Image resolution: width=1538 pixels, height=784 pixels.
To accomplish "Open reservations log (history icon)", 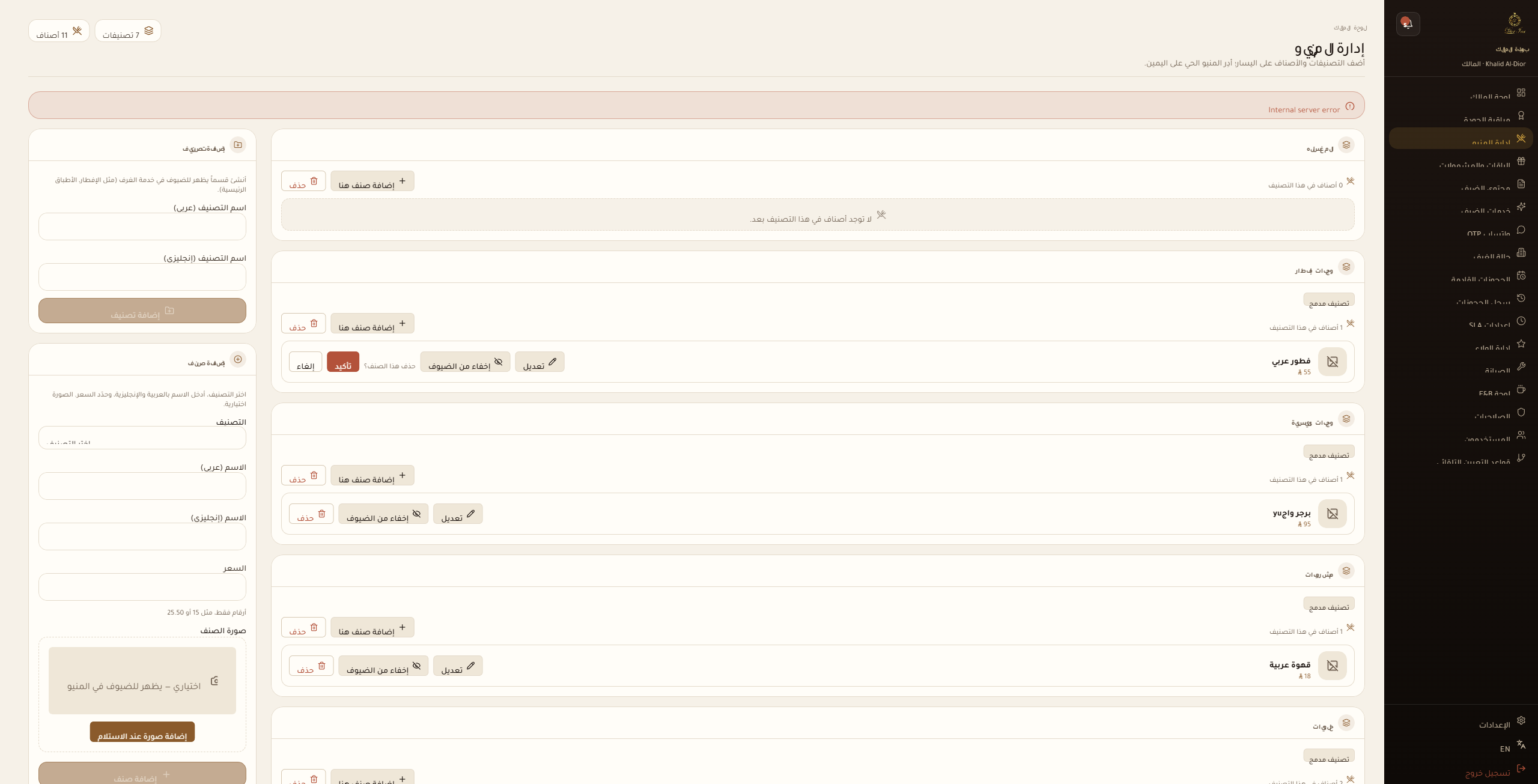I will click(x=1461, y=298).
